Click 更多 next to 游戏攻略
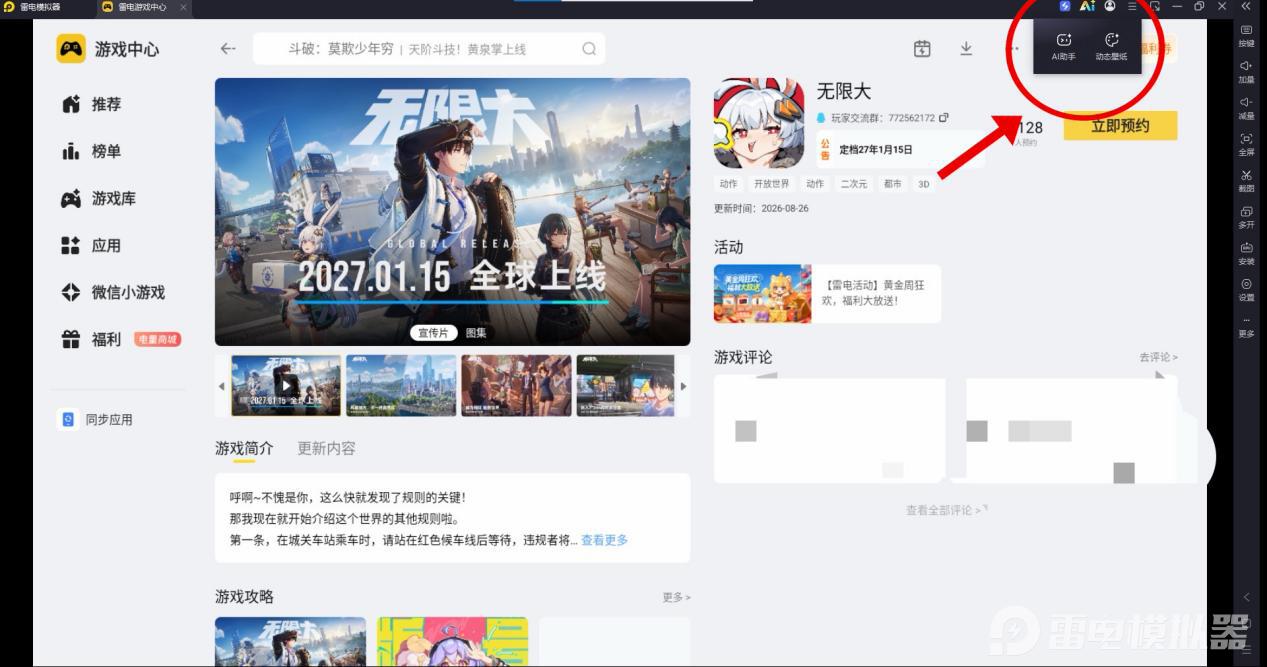The width and height of the screenshot is (1267, 667). pyautogui.click(x=676, y=597)
